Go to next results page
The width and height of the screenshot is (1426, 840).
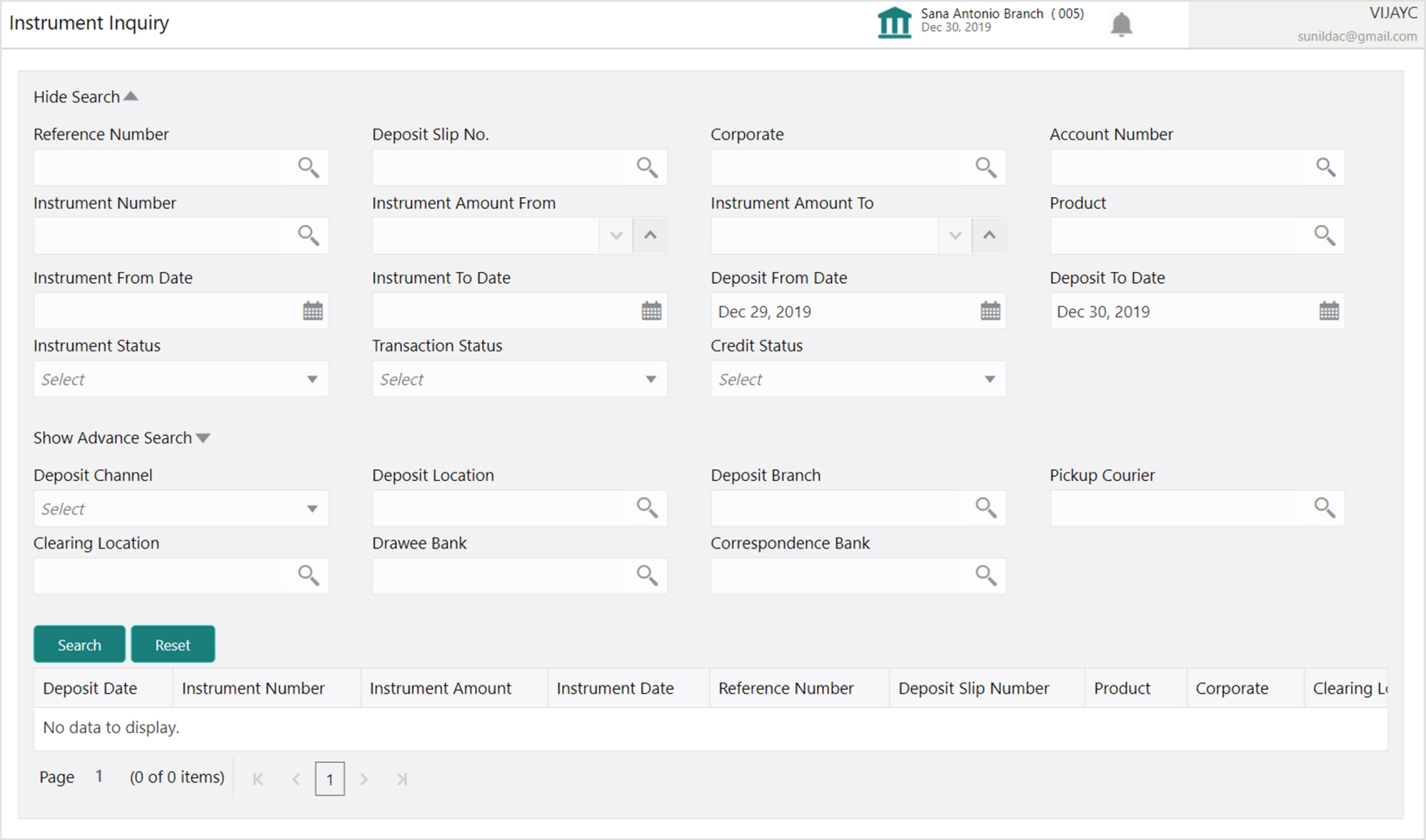tap(363, 779)
